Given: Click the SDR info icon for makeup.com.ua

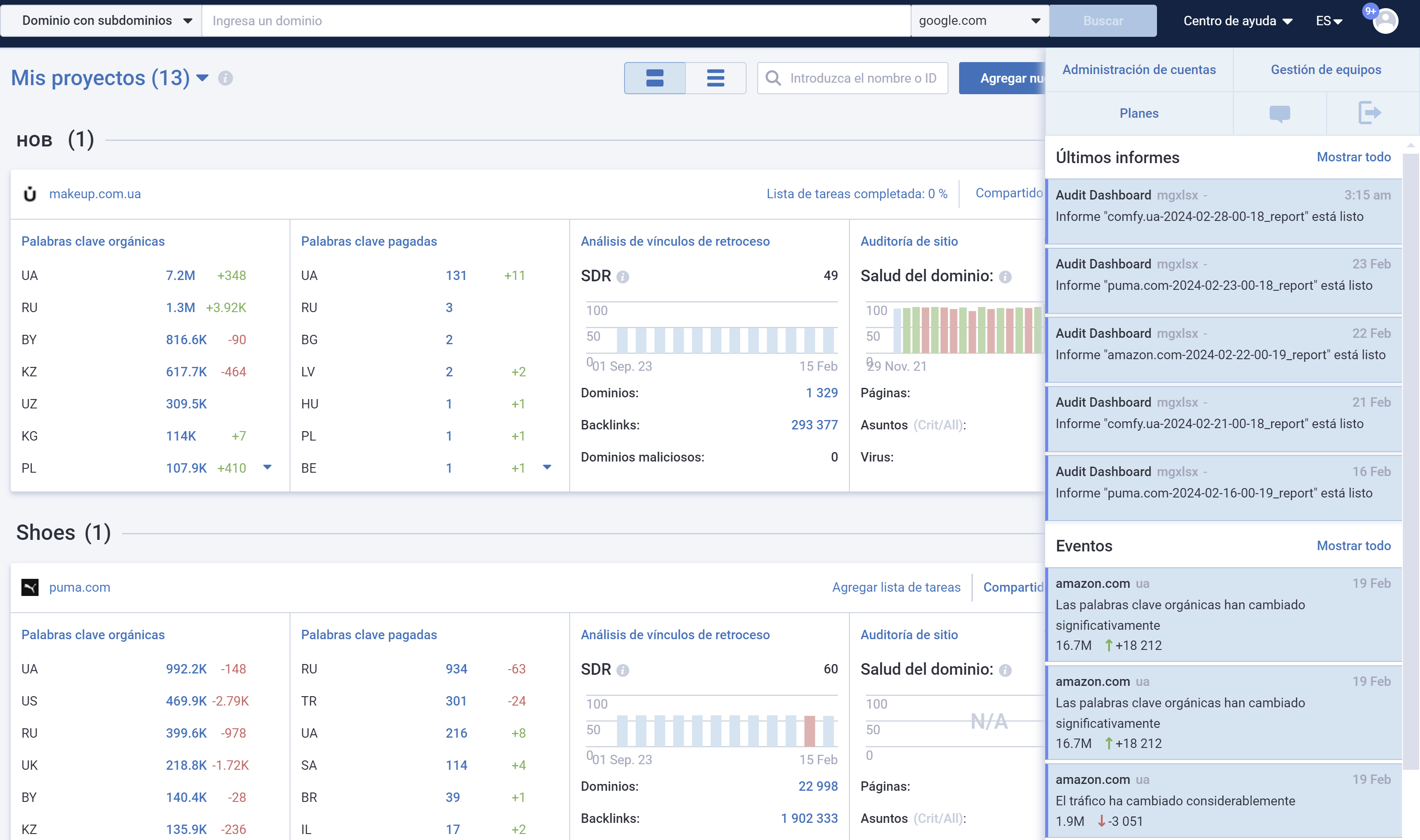Looking at the screenshot, I should click(x=623, y=277).
